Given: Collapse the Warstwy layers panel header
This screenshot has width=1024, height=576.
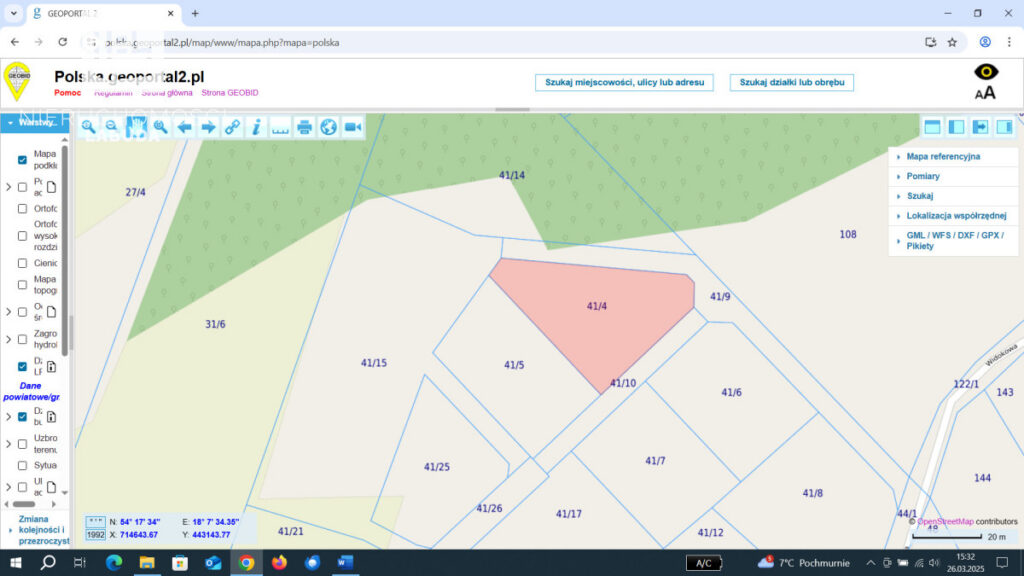Looking at the screenshot, I should tap(34, 122).
